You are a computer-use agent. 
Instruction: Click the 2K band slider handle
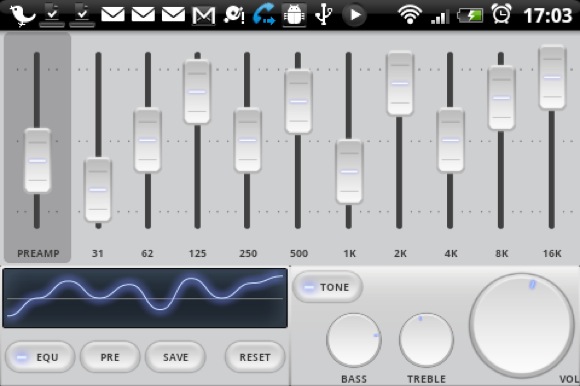tap(400, 84)
